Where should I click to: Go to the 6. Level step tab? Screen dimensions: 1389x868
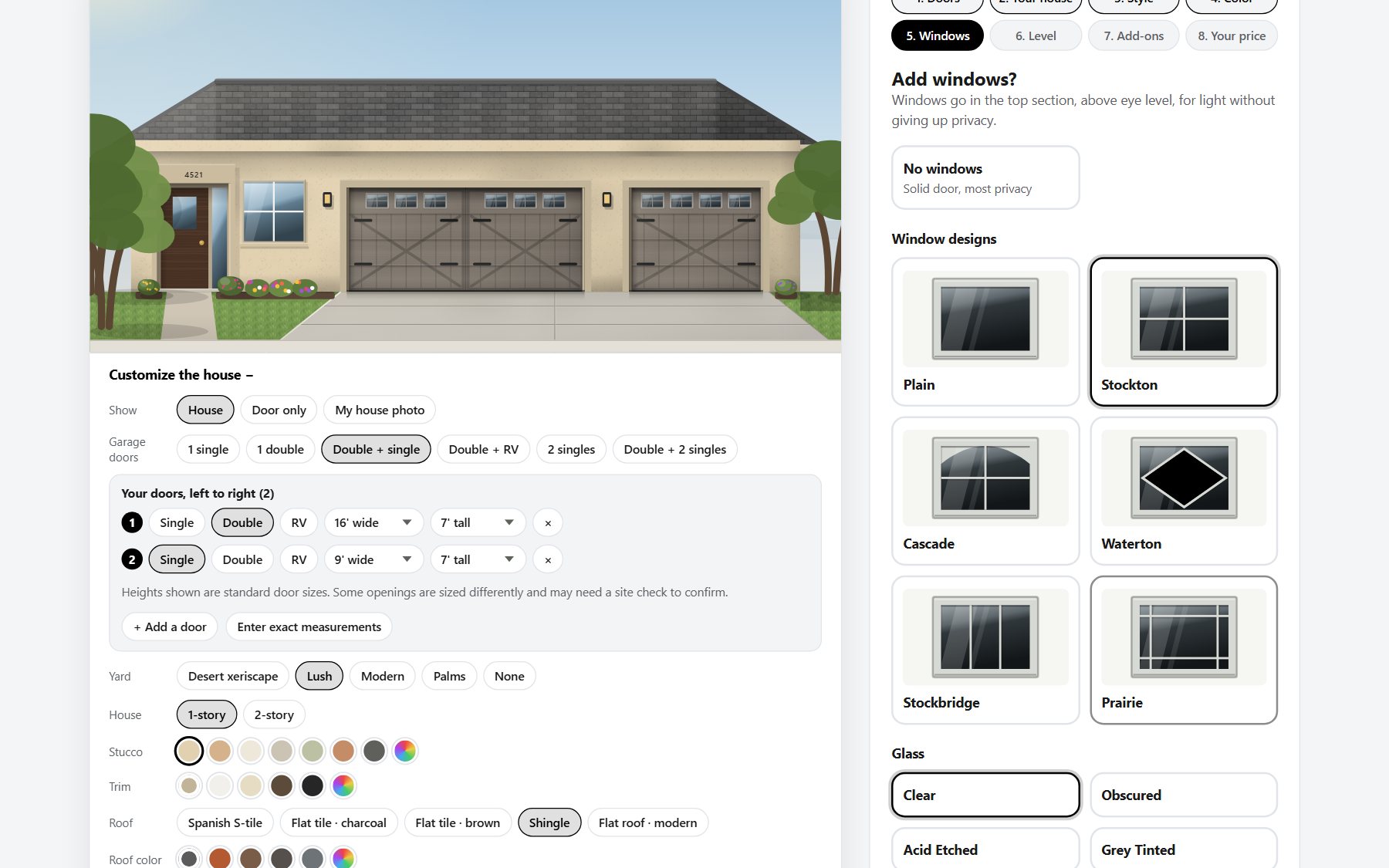(x=1036, y=35)
